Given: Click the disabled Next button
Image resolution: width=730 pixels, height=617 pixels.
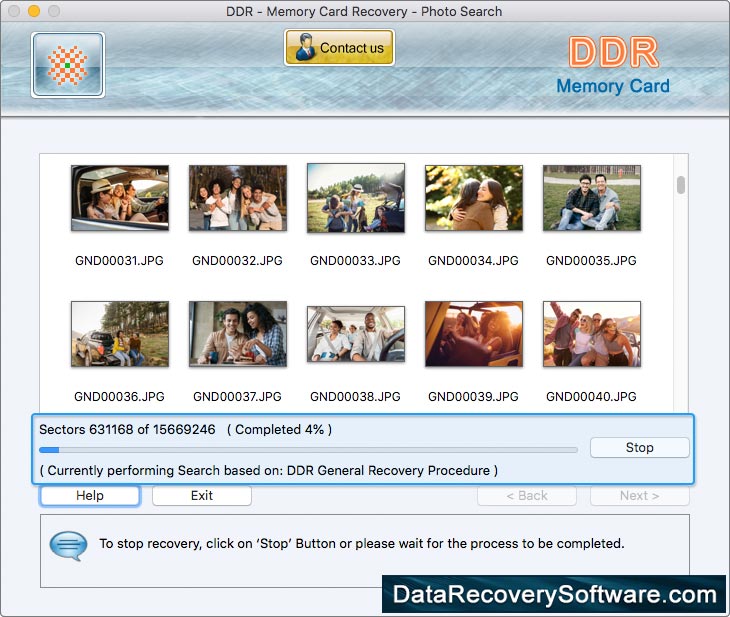Looking at the screenshot, I should point(640,495).
